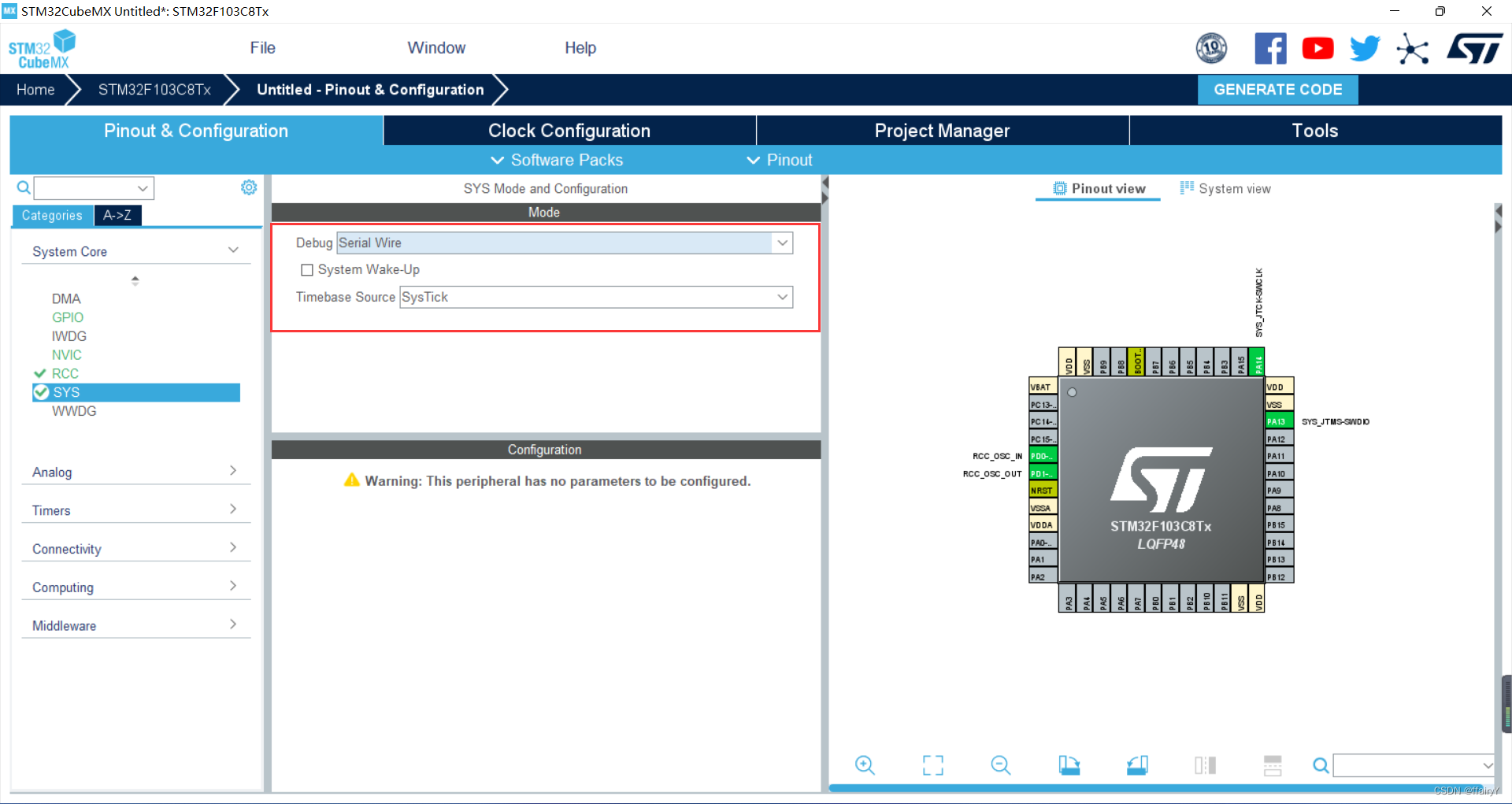Viewport: 1512px width, 804px height.
Task: Rotate the chip clockwise
Action: tap(1069, 765)
